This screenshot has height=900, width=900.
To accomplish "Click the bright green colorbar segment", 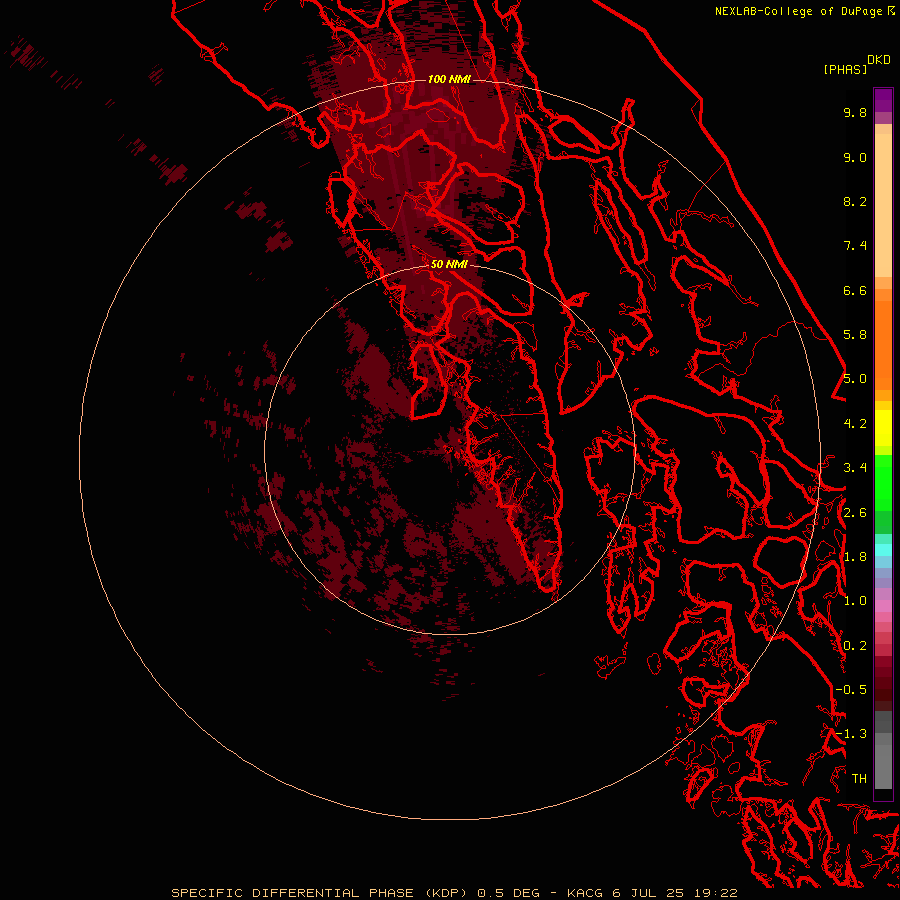I will click(883, 482).
